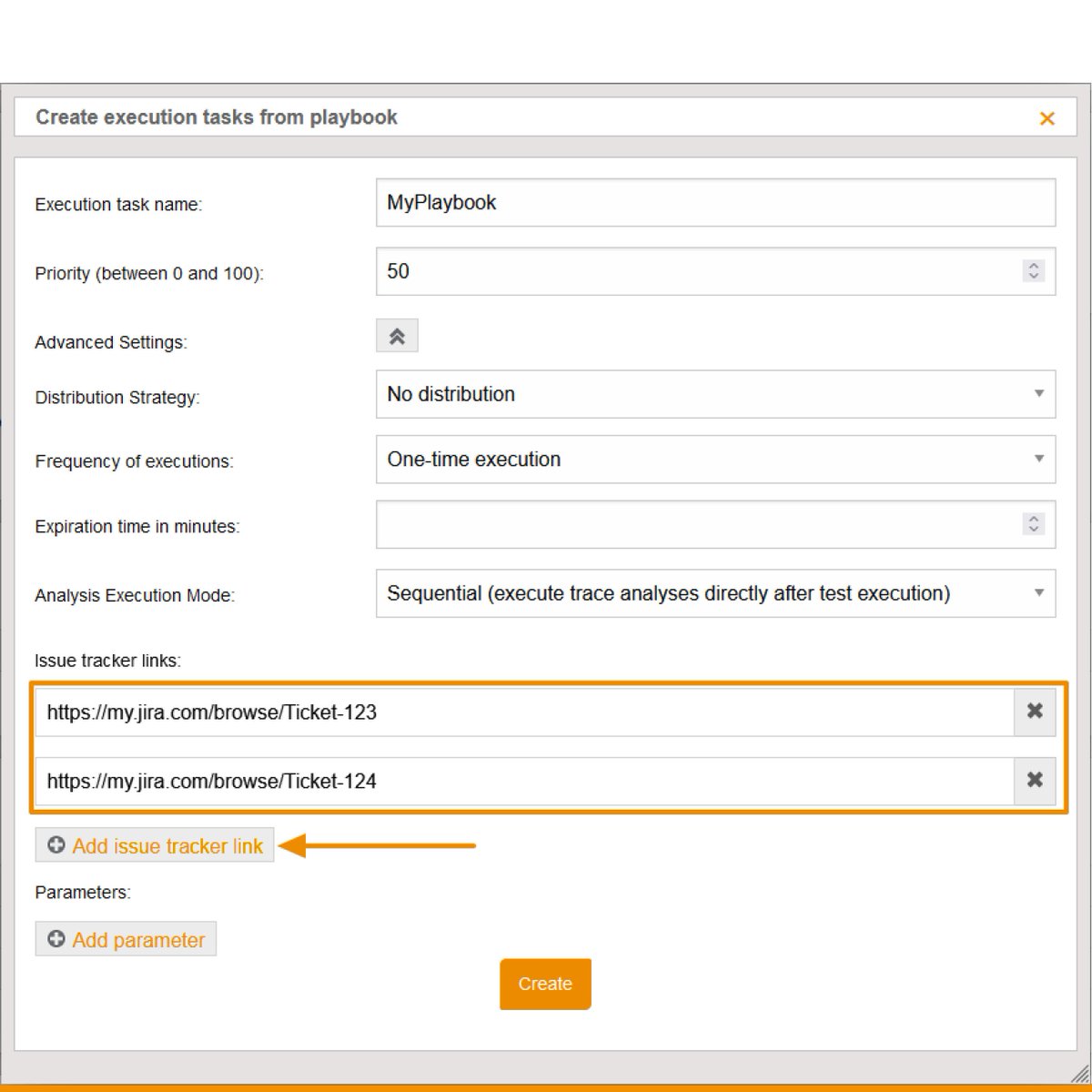This screenshot has height=1092, width=1092.
Task: Open the Frequency of executions dropdown
Action: click(x=715, y=460)
